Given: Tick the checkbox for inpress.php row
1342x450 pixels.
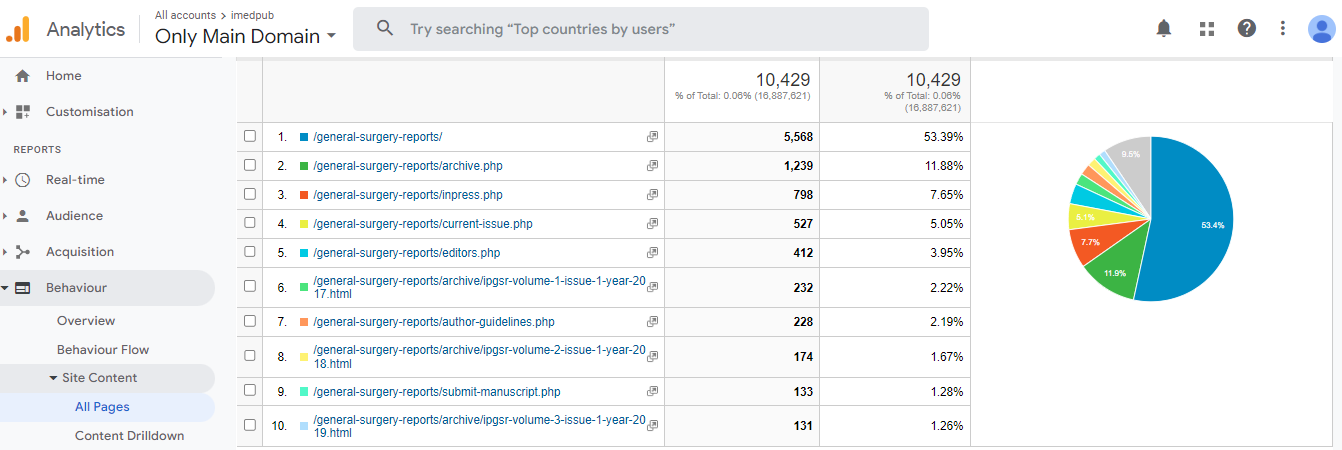Looking at the screenshot, I should 250,194.
